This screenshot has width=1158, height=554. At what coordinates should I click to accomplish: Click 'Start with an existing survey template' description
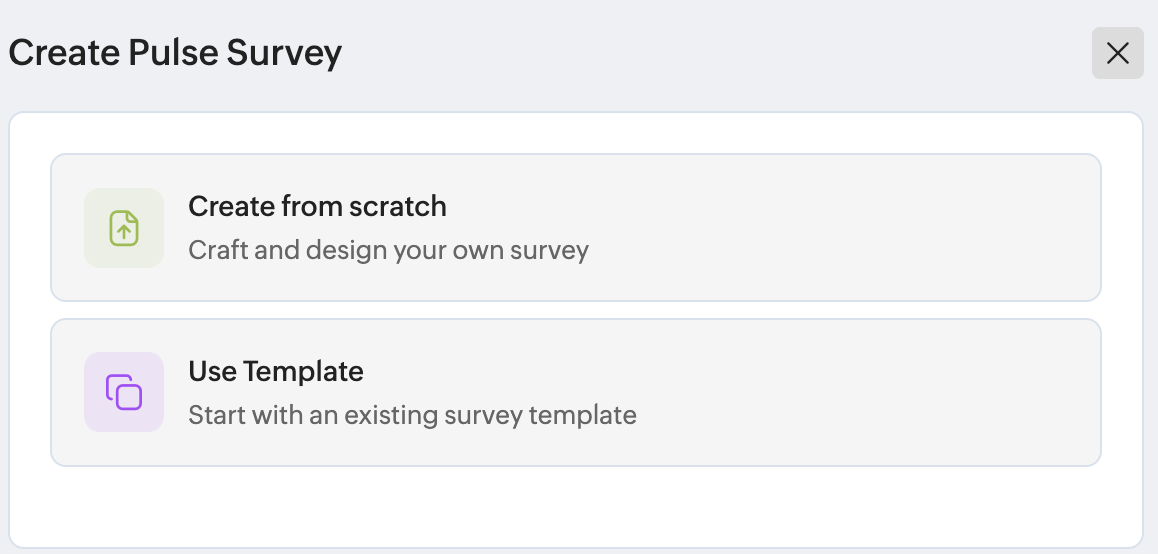tap(412, 415)
